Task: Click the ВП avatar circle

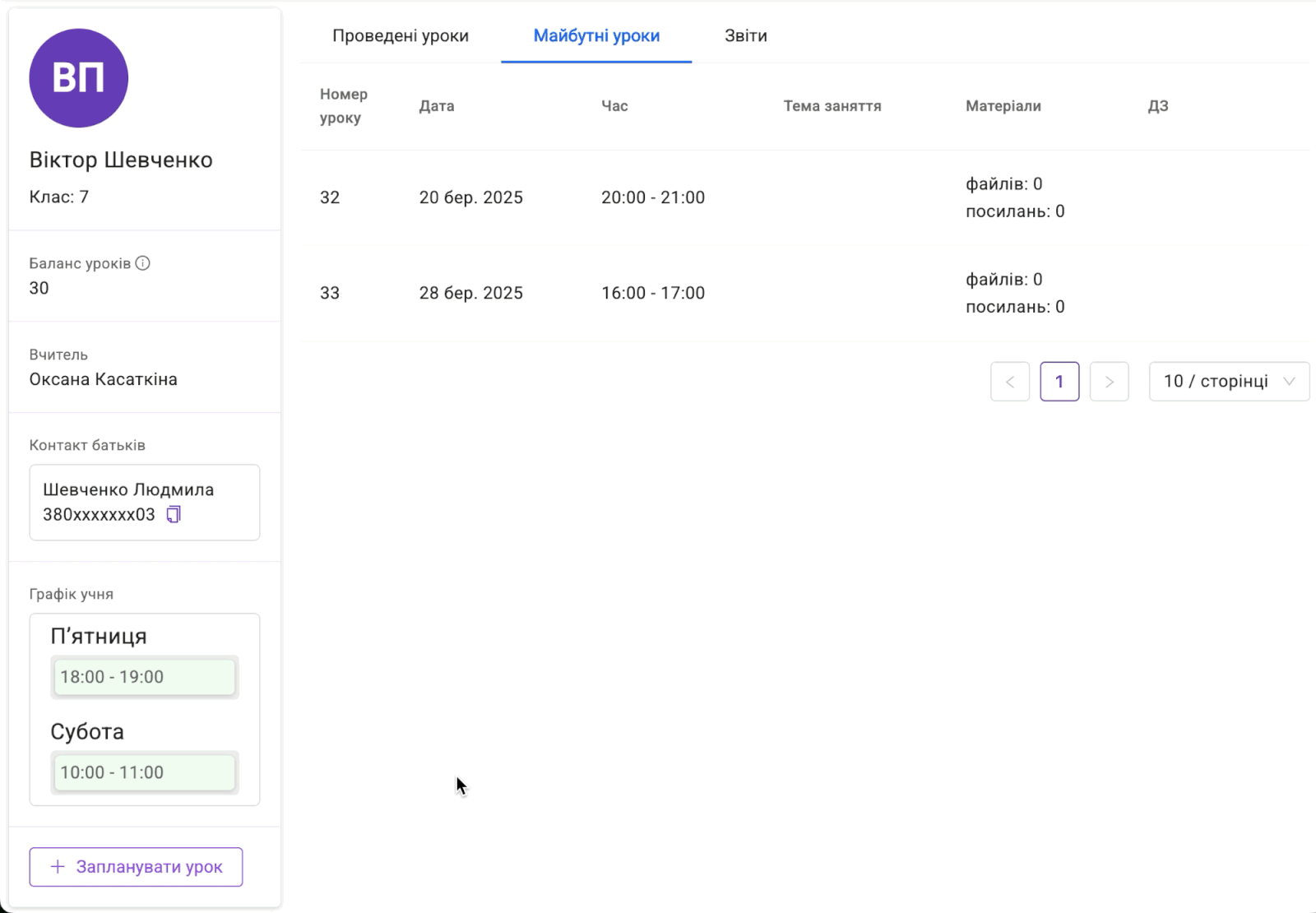Action: click(79, 78)
